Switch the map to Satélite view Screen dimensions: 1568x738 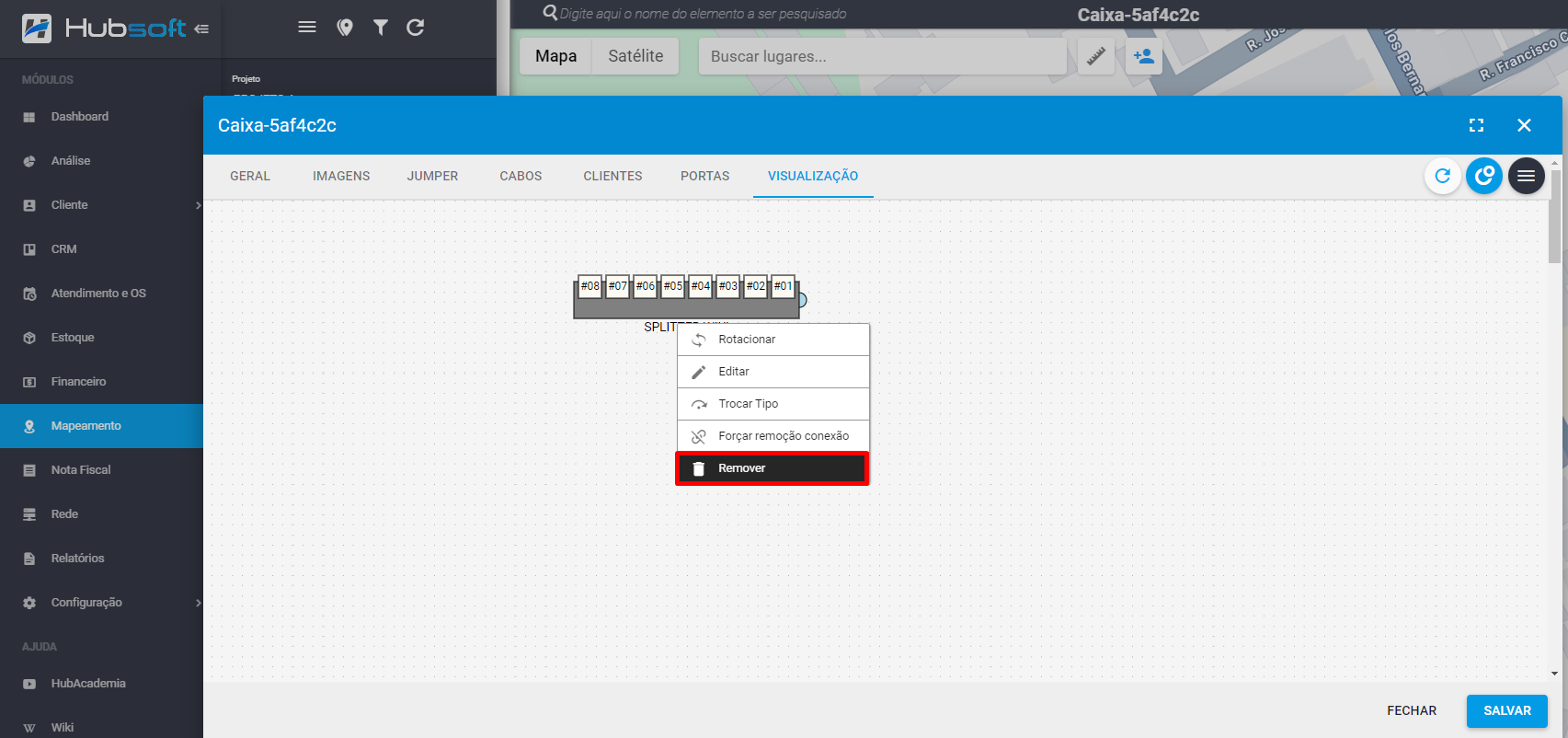coord(635,56)
